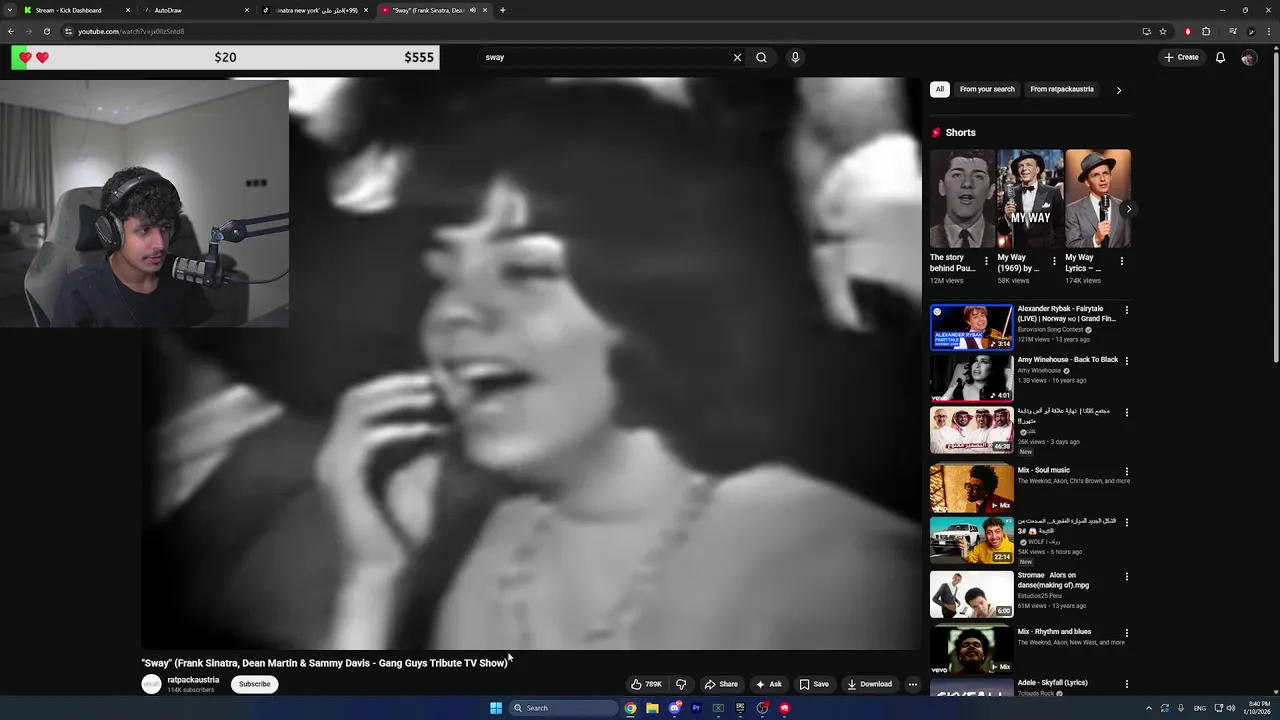Screen dimensions: 1280x720
Task: Open browser extensions puzzle icon
Action: click(1206, 31)
